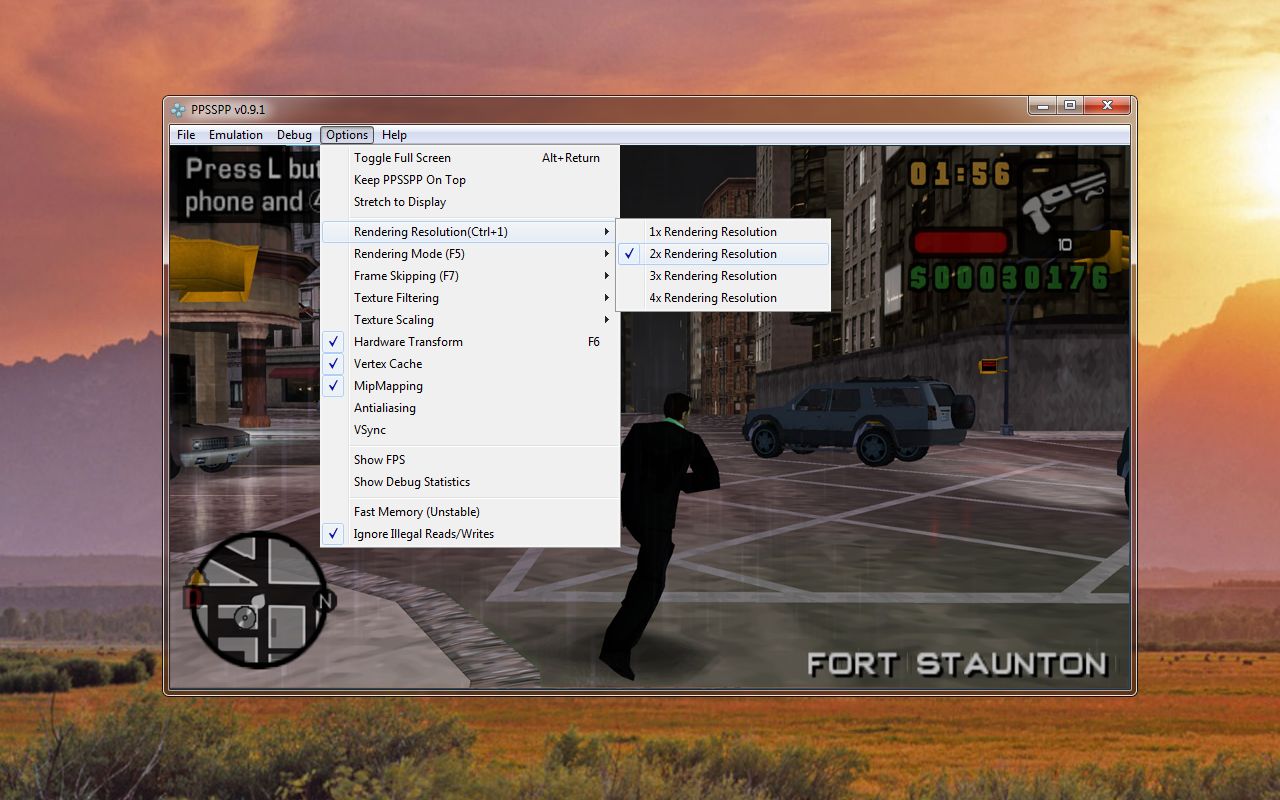Maximize the PPSSPP window
Viewport: 1280px width, 800px height.
(1069, 105)
